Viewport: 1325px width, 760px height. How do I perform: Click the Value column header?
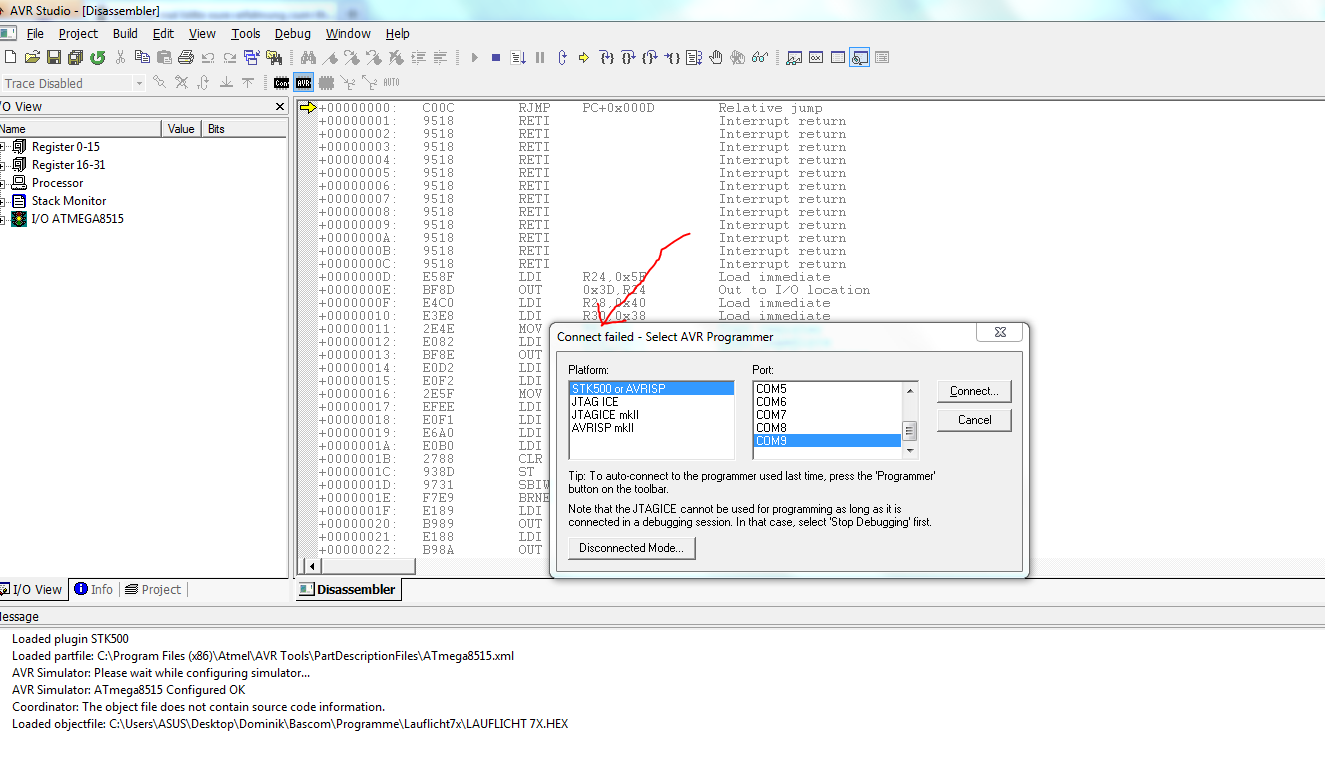coord(181,129)
